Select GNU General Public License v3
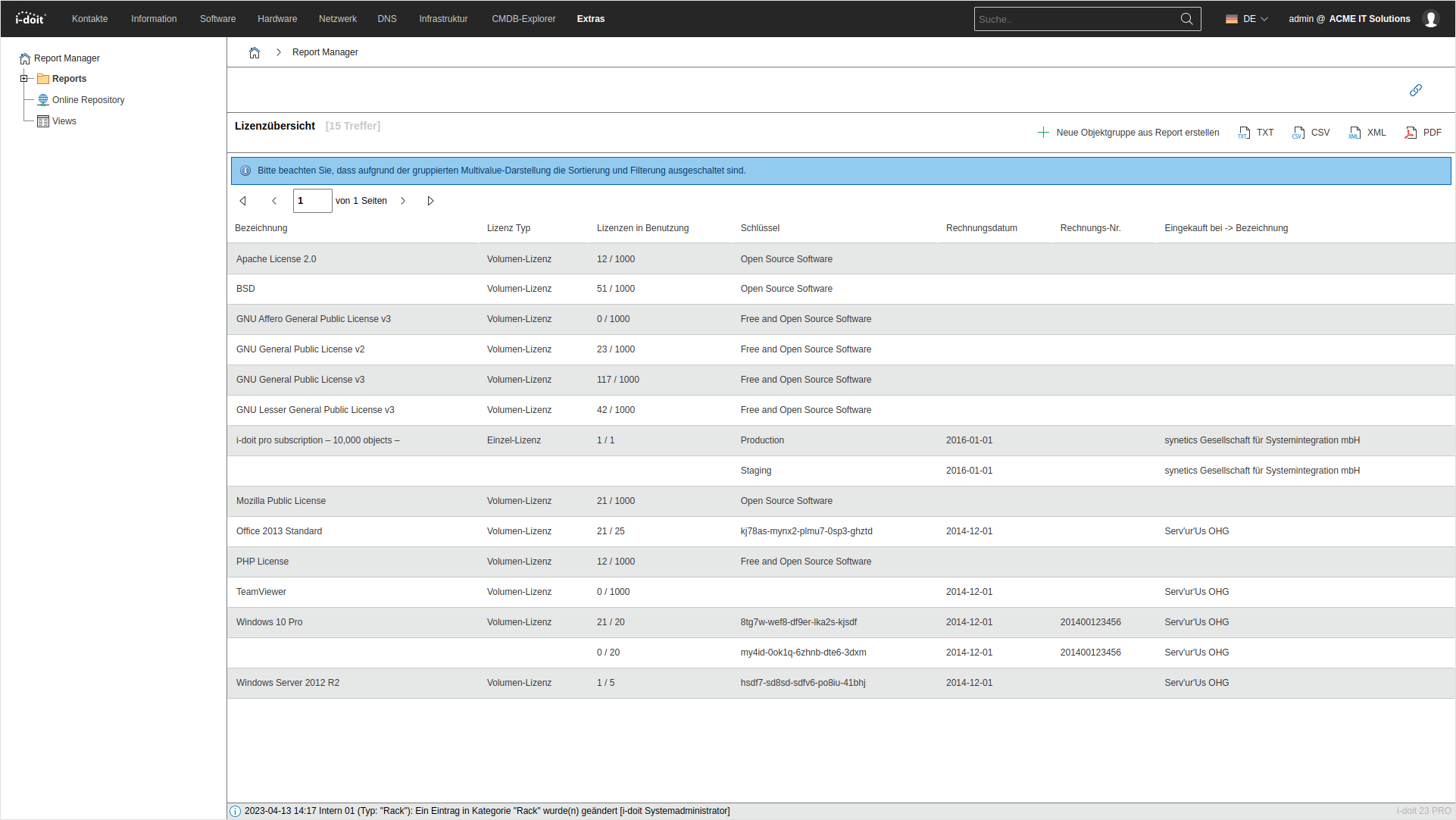The width and height of the screenshot is (1456, 820). click(841, 380)
